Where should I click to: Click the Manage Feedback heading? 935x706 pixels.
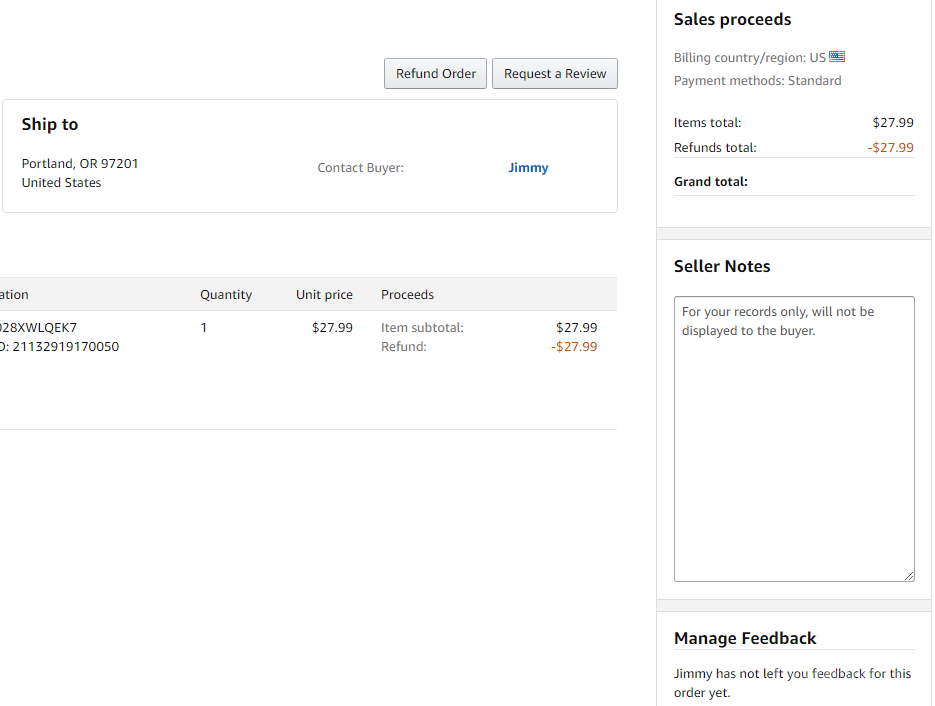pos(745,638)
